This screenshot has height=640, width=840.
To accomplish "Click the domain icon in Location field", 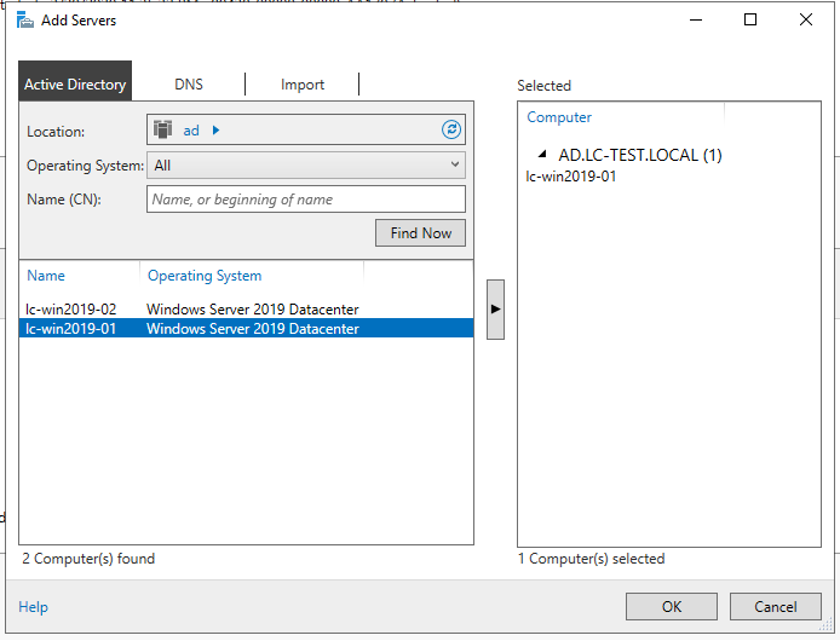I will (163, 130).
